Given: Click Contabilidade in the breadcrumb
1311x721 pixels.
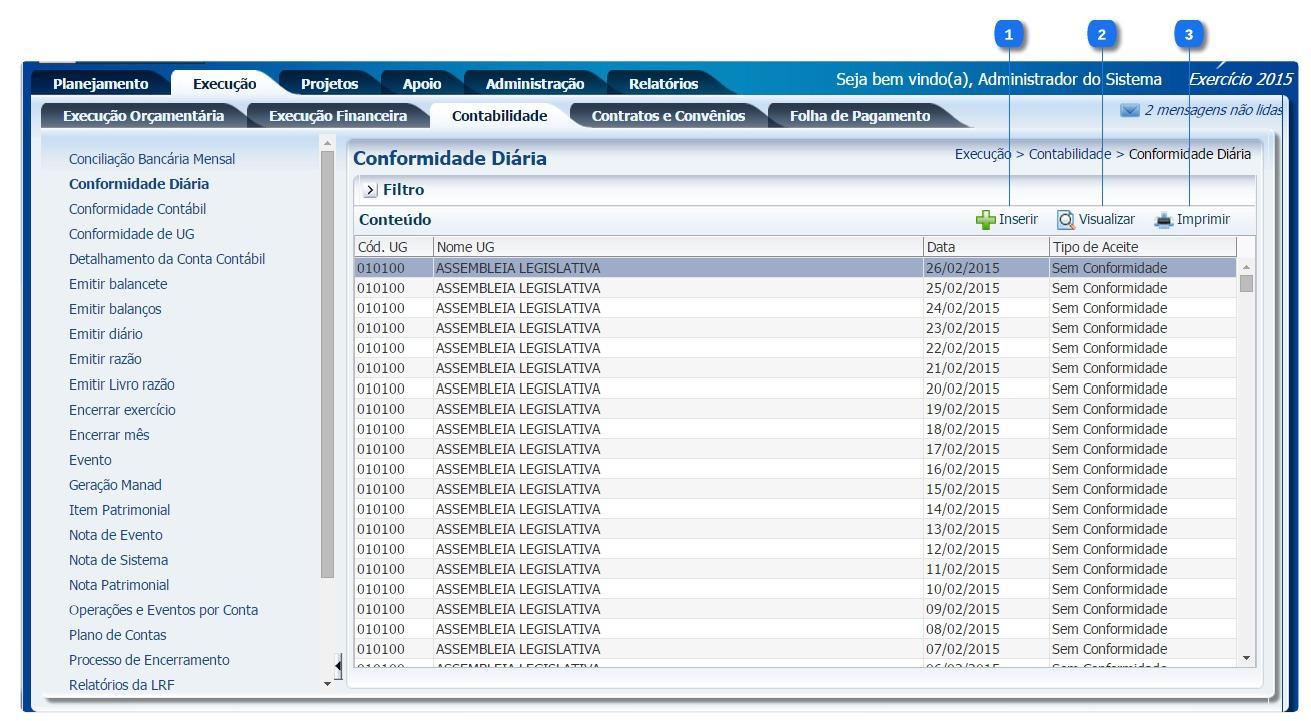Looking at the screenshot, I should pyautogui.click(x=1069, y=154).
